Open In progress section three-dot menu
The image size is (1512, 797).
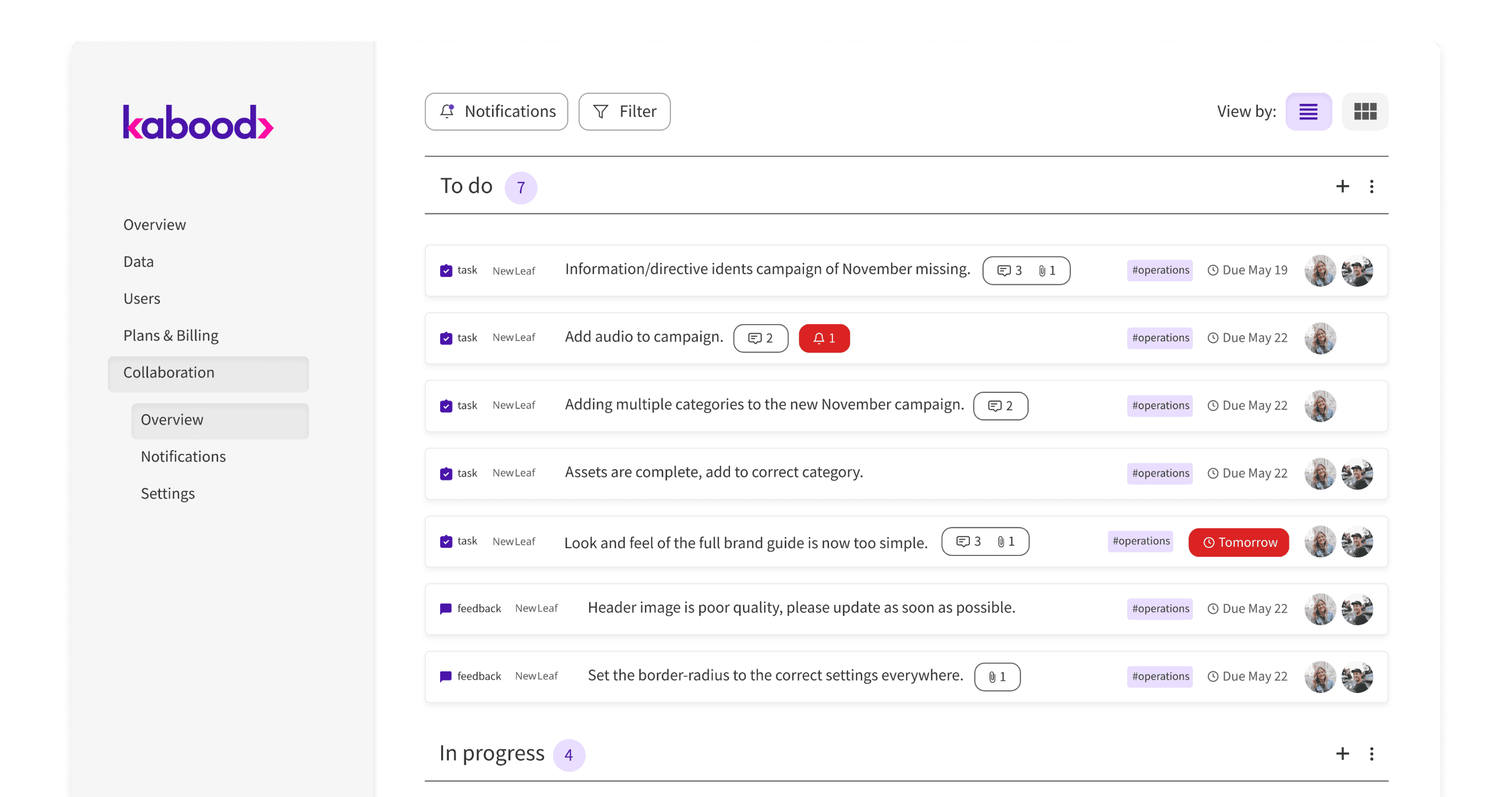(1371, 753)
